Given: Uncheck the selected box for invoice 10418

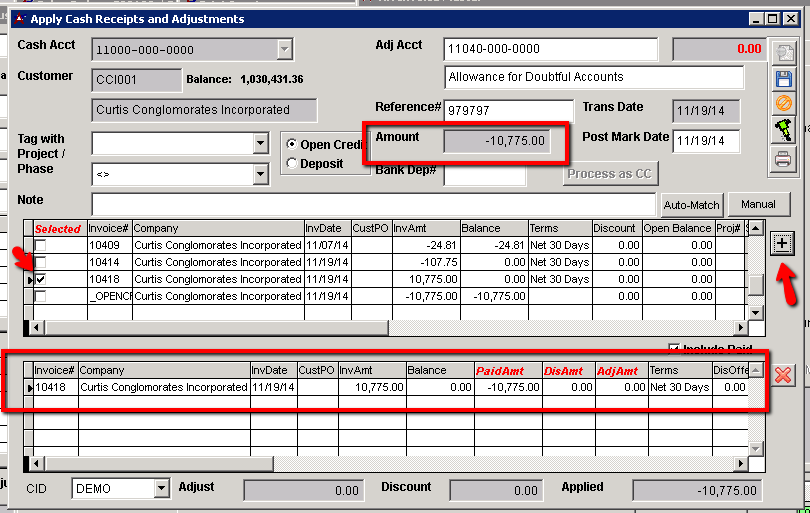Looking at the screenshot, I should coord(40,280).
